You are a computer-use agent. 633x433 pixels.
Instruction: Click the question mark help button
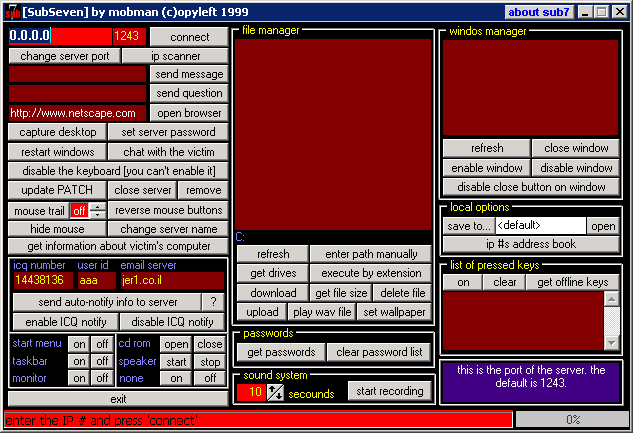212,302
